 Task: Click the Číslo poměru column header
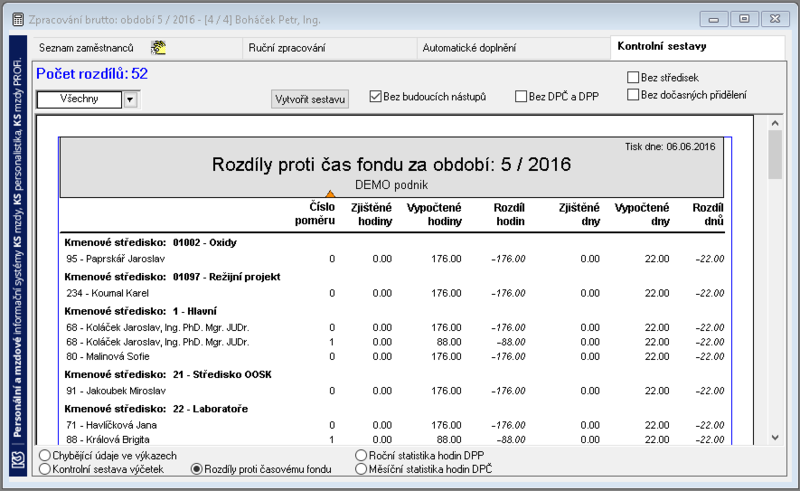point(315,214)
